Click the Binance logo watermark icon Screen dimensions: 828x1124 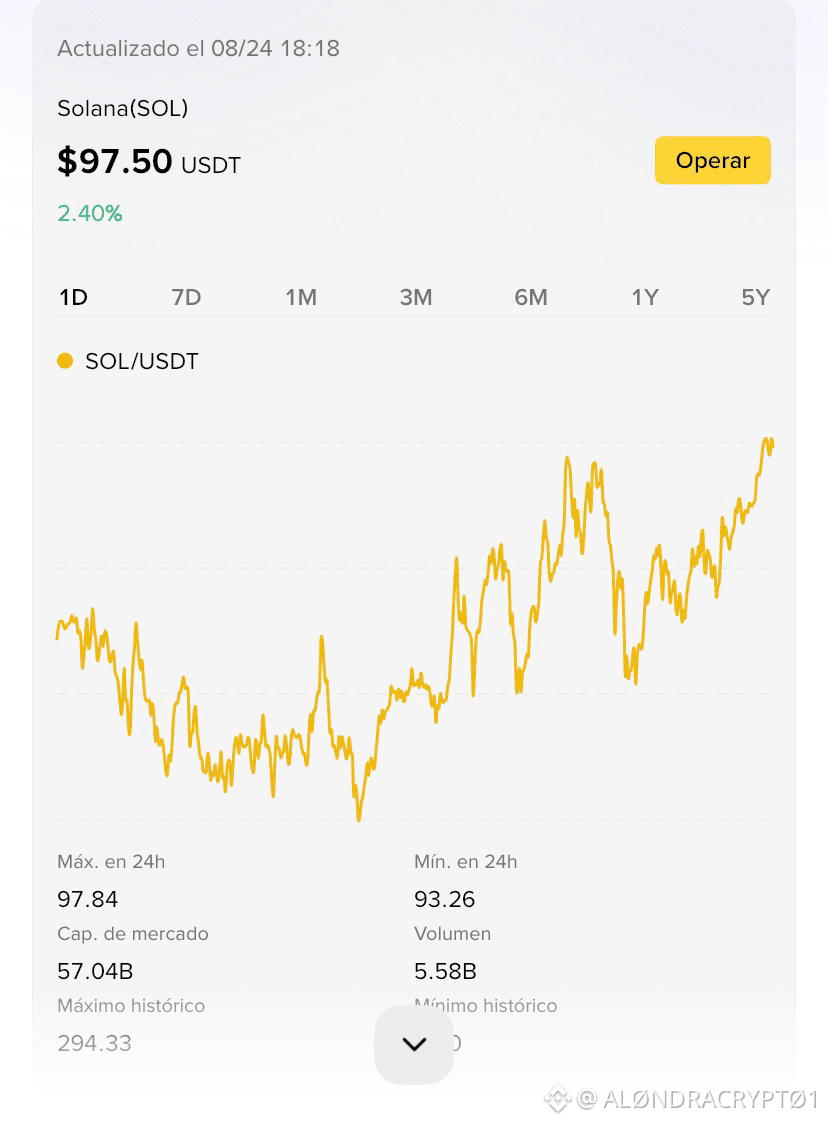coord(557,1098)
